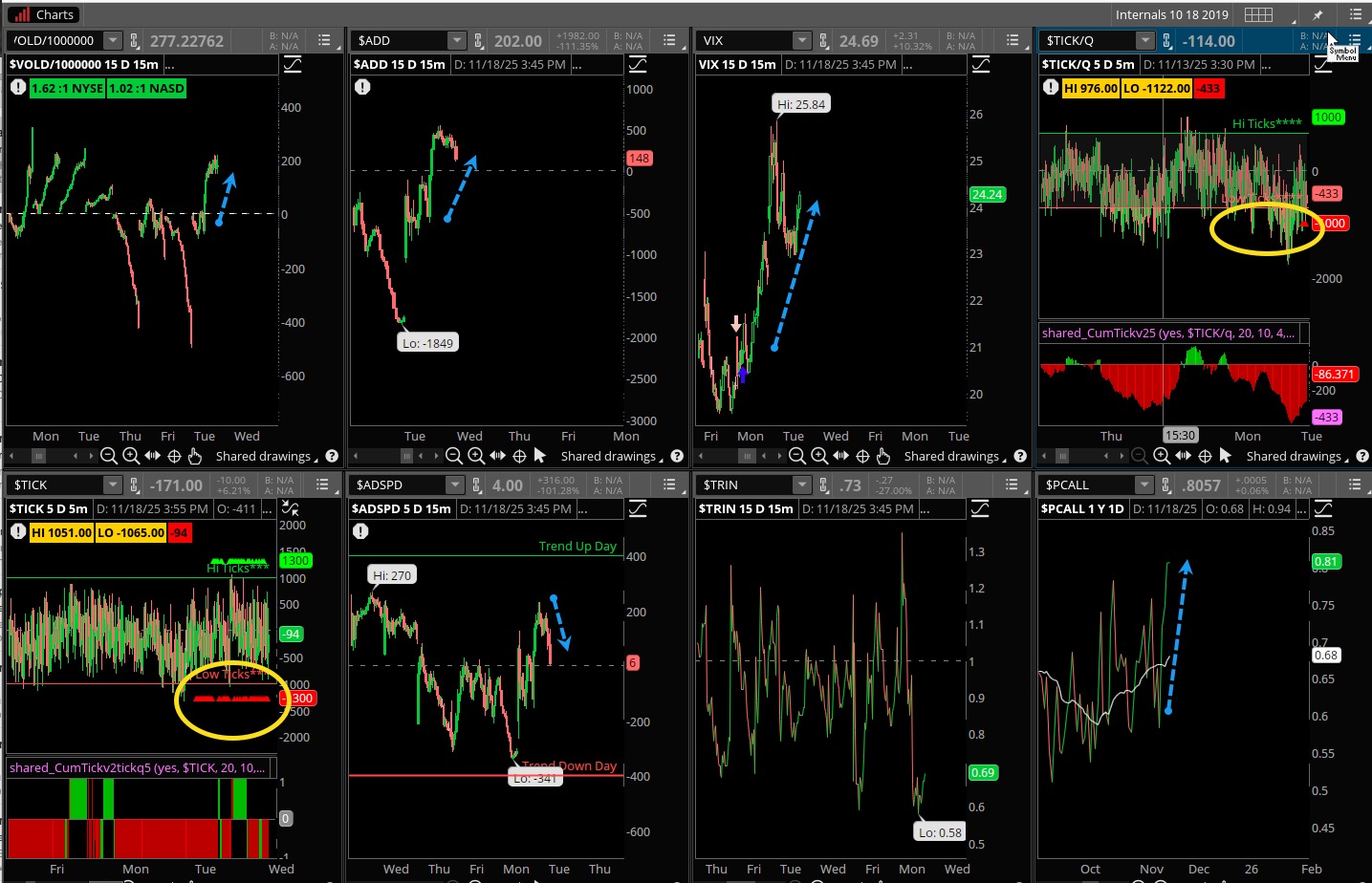Click the warning icon on the $ADSPD chart
The height and width of the screenshot is (883, 1372).
coord(360,531)
